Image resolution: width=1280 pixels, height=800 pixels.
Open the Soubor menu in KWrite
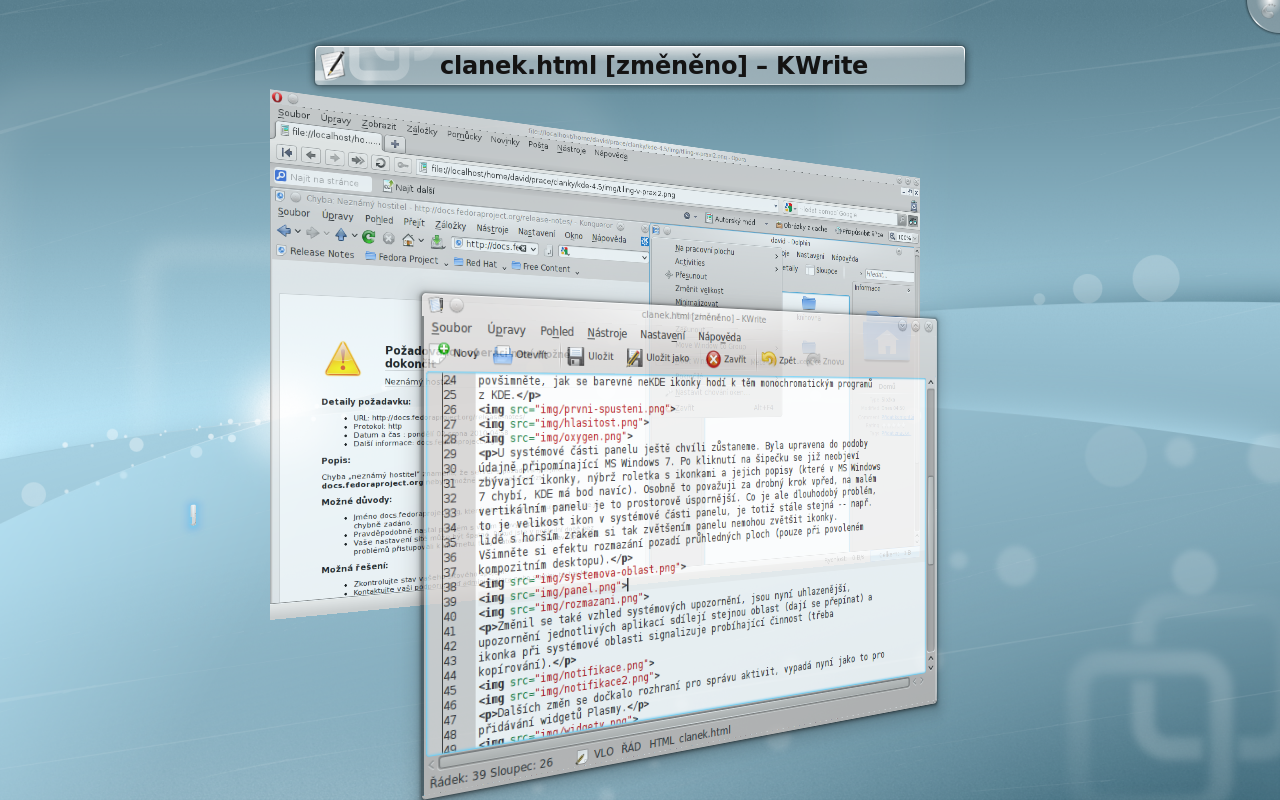451,328
